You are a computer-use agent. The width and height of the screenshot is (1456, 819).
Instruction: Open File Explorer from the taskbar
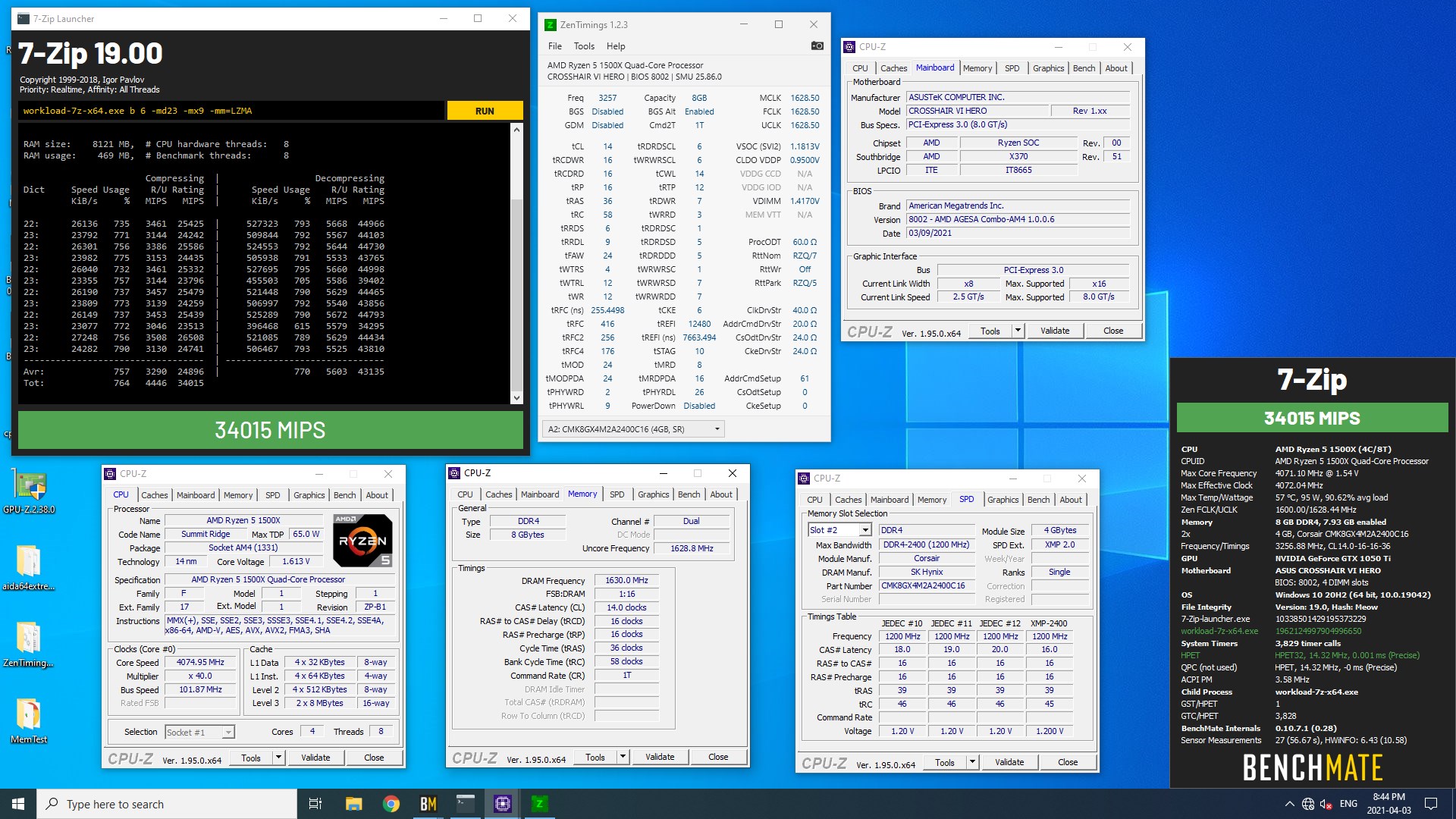click(353, 804)
